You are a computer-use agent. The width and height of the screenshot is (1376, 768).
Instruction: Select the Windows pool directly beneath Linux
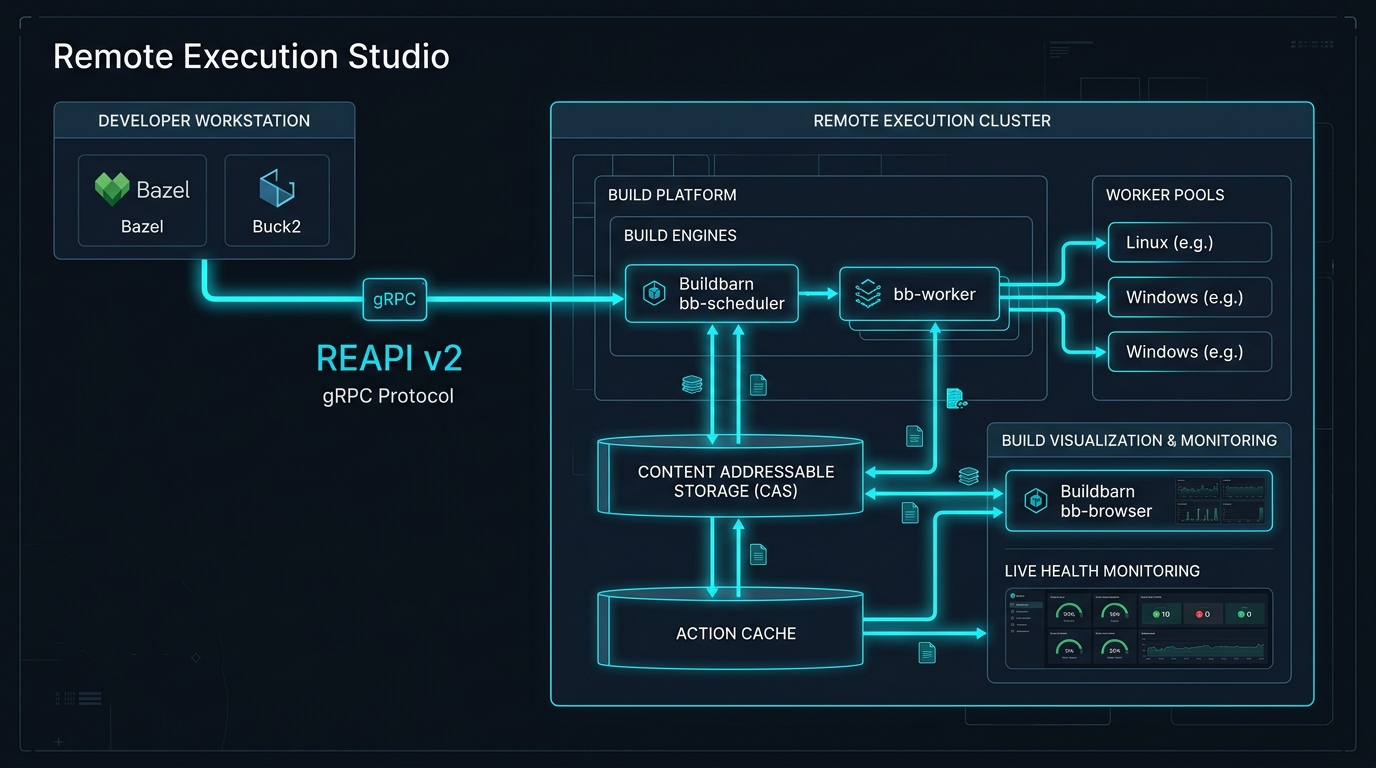[x=1190, y=297]
